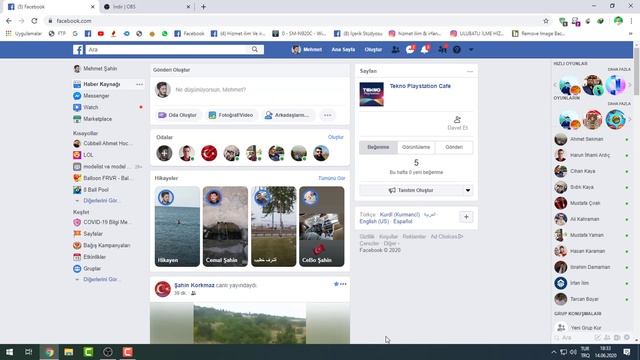This screenshot has width=640, height=360.
Task: Focus the Ara search field
Action: point(167,49)
